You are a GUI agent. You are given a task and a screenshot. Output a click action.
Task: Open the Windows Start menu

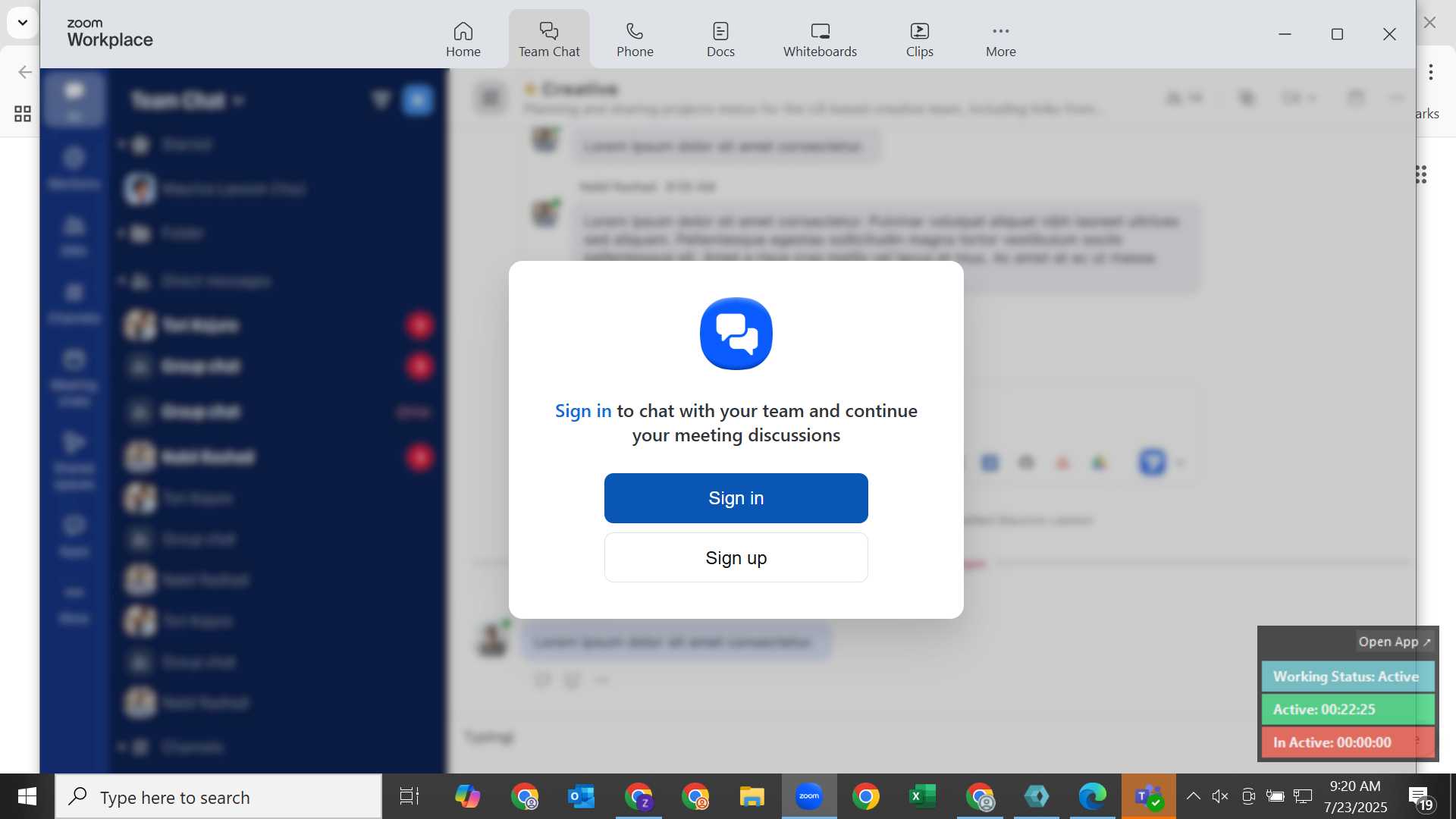(27, 796)
